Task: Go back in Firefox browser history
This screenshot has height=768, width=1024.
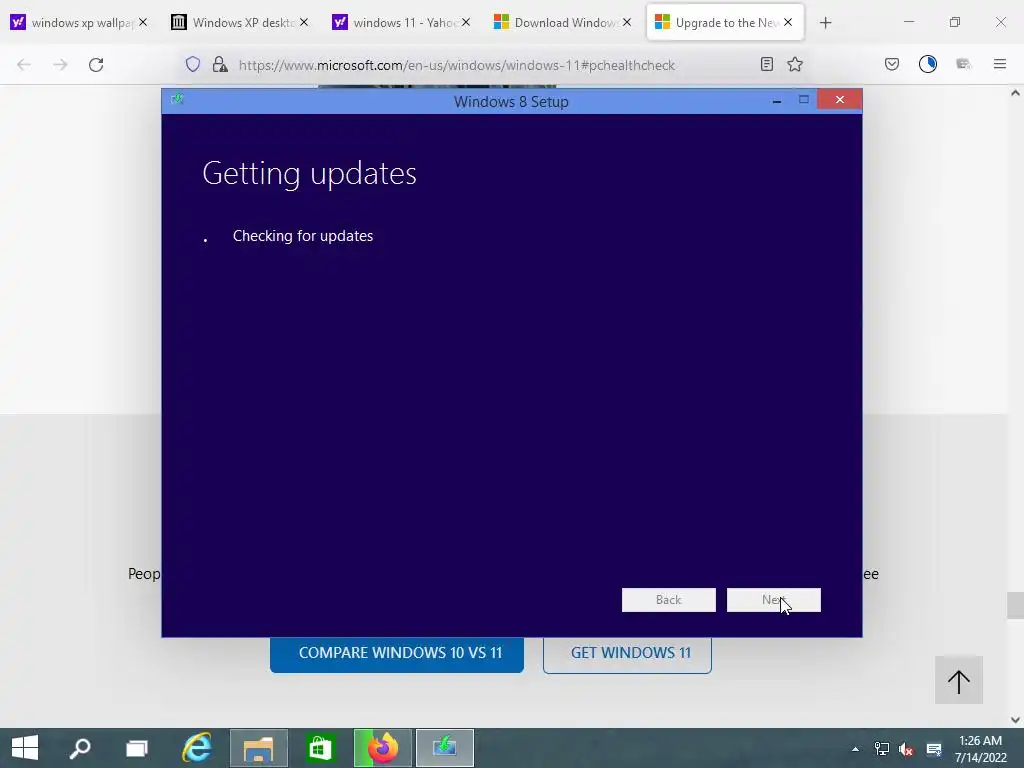Action: click(x=24, y=64)
